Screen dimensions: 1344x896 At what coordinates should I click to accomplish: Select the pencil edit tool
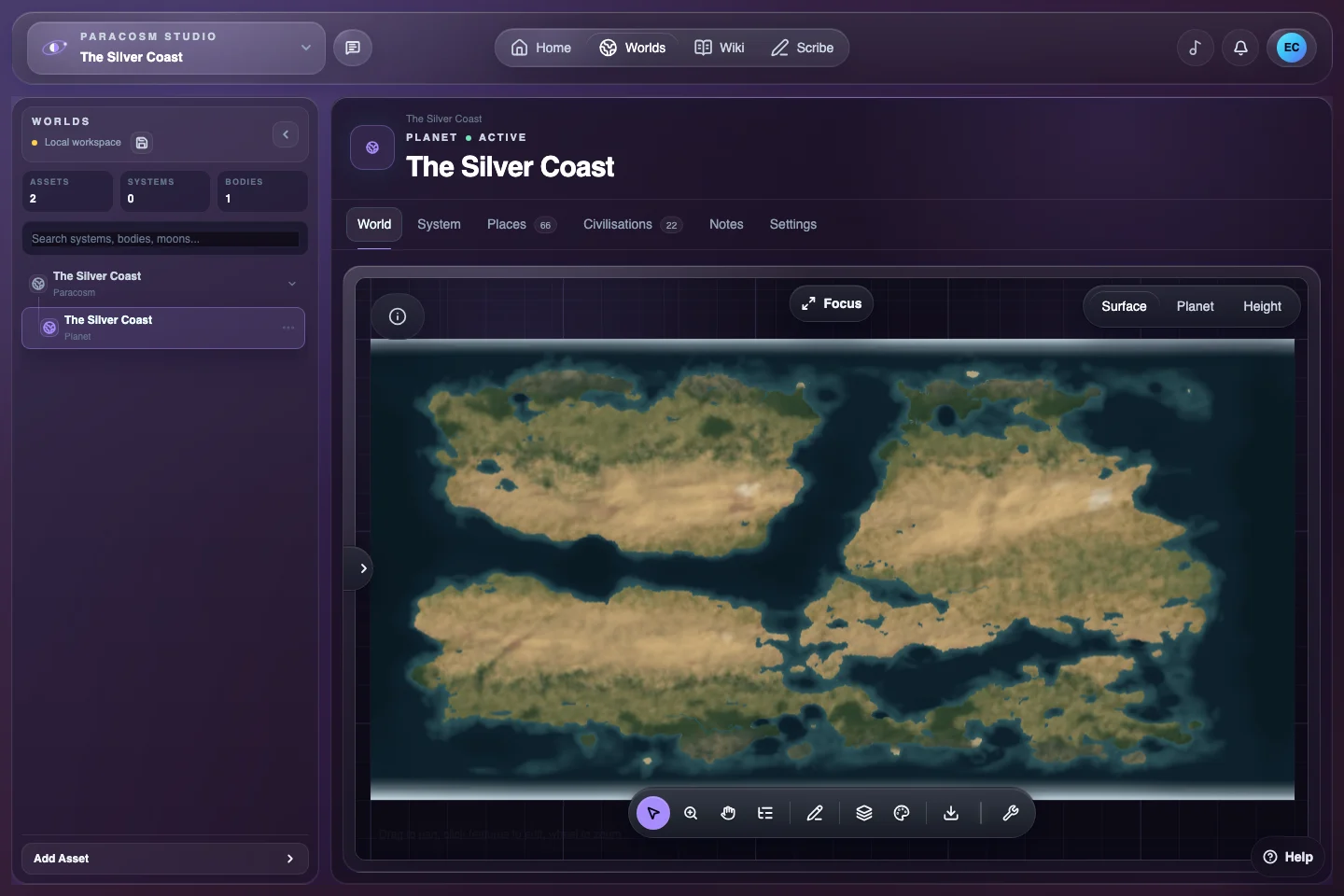(815, 813)
